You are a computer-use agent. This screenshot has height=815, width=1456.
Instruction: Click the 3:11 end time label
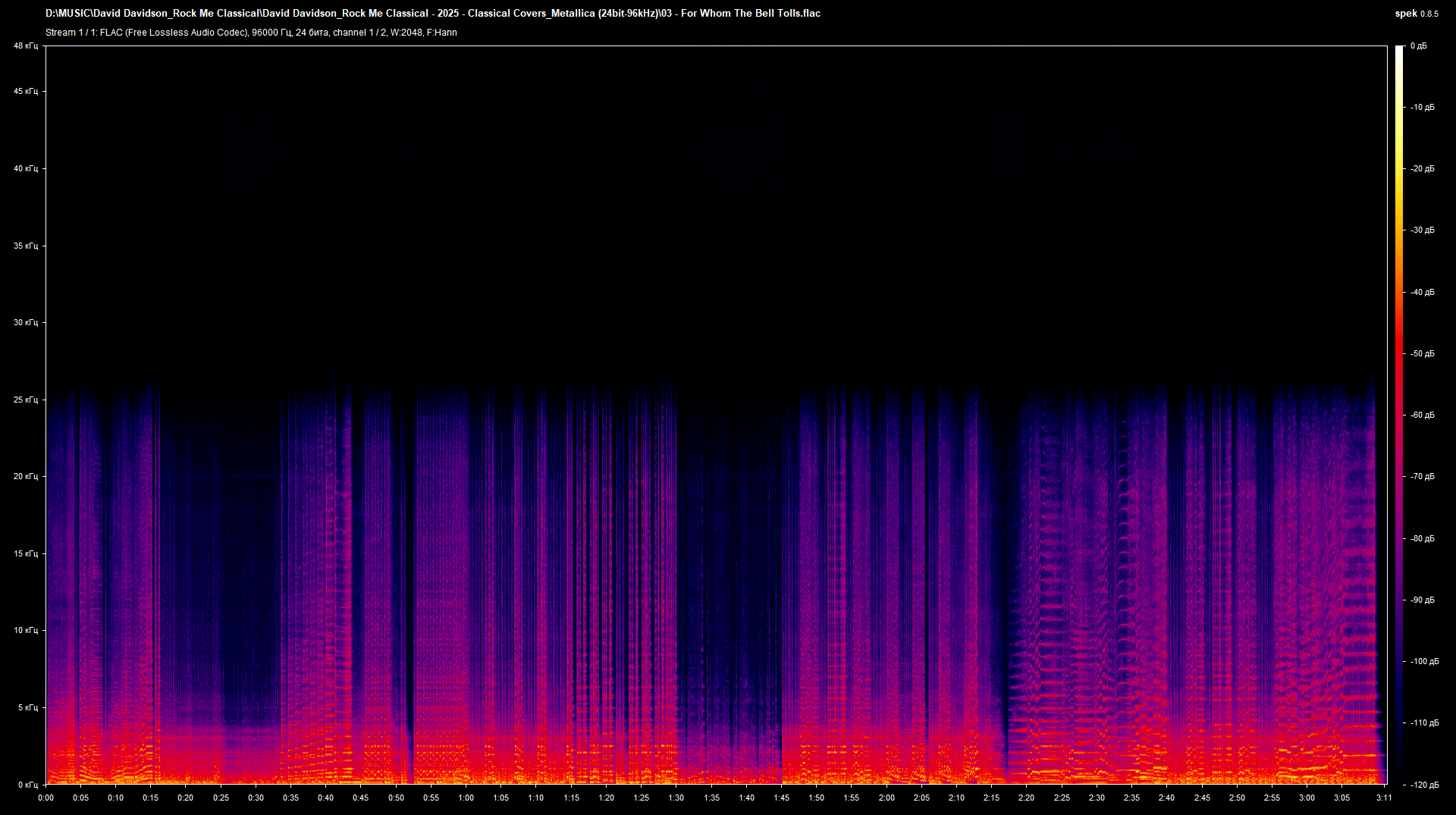tap(1384, 798)
